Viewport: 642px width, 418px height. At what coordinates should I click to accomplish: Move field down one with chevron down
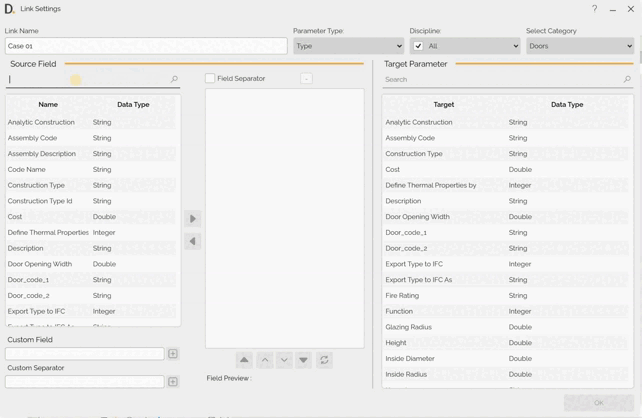click(284, 360)
